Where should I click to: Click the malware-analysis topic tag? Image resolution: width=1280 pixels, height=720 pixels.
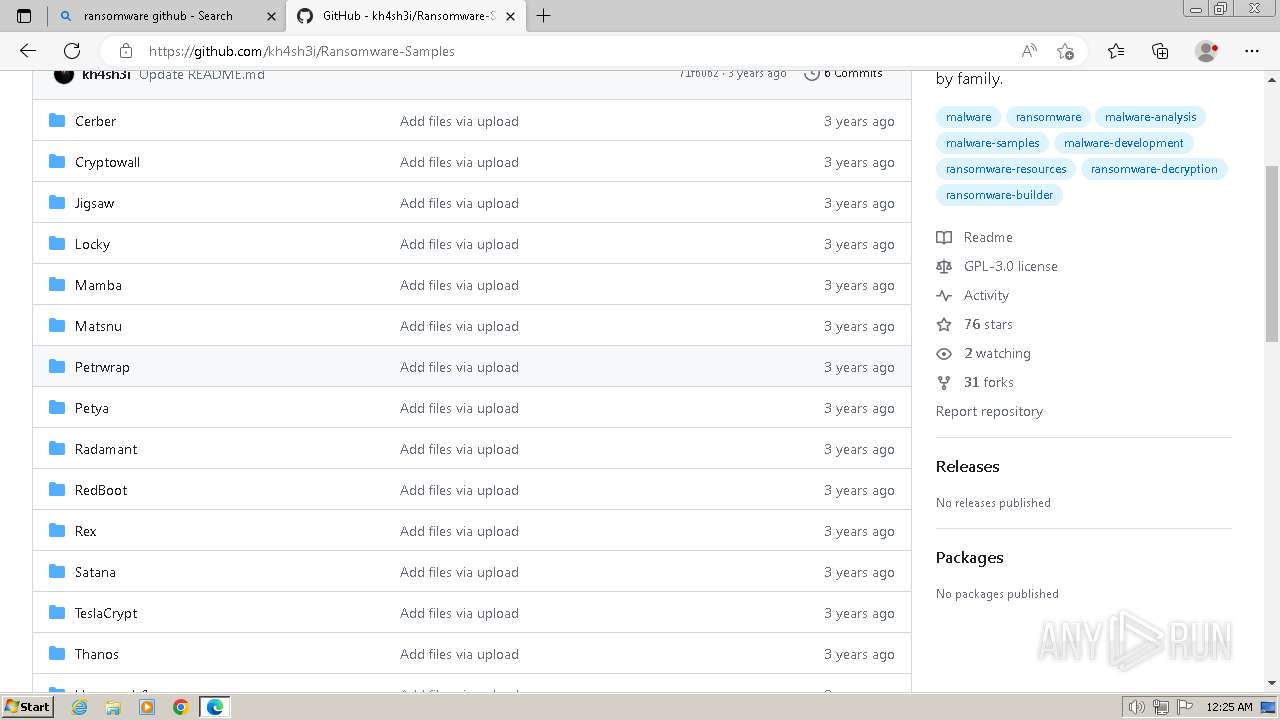pos(1150,117)
